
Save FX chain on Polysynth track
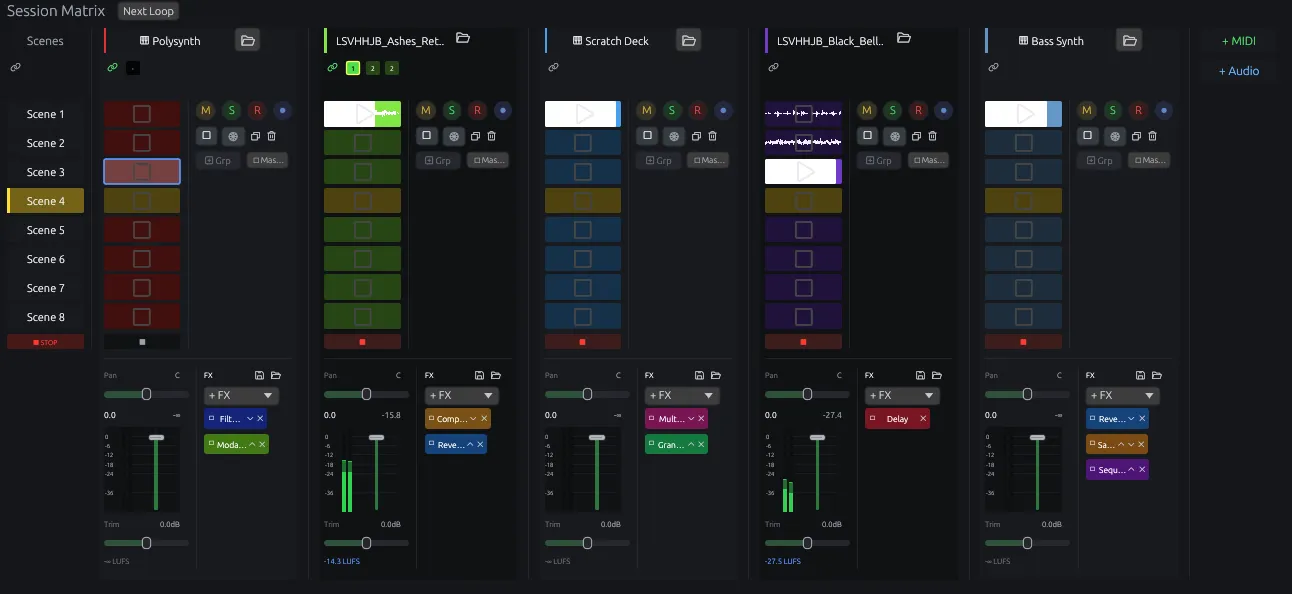click(260, 375)
